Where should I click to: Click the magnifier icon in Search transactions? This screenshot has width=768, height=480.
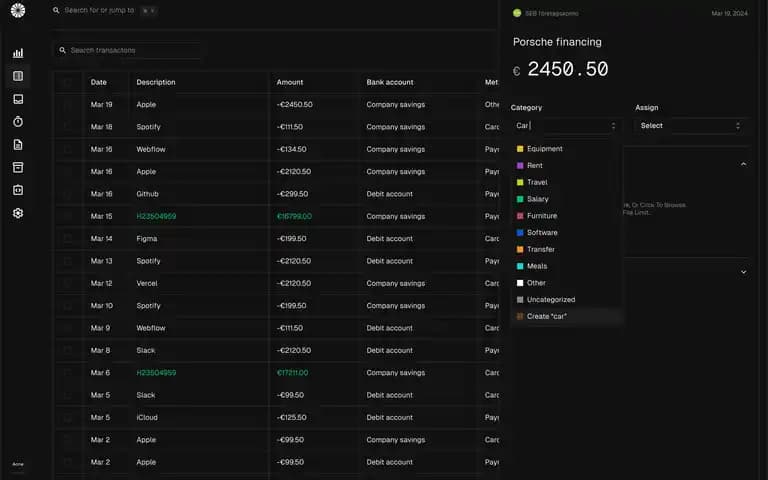pos(63,50)
